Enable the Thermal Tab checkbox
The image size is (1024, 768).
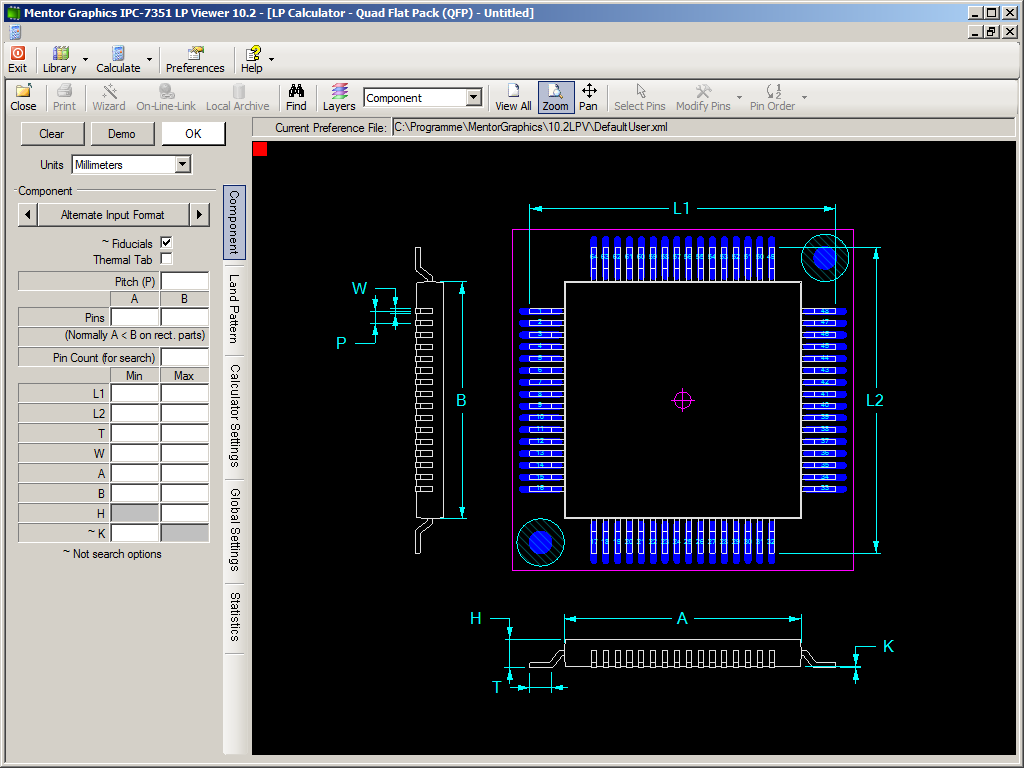tap(167, 259)
